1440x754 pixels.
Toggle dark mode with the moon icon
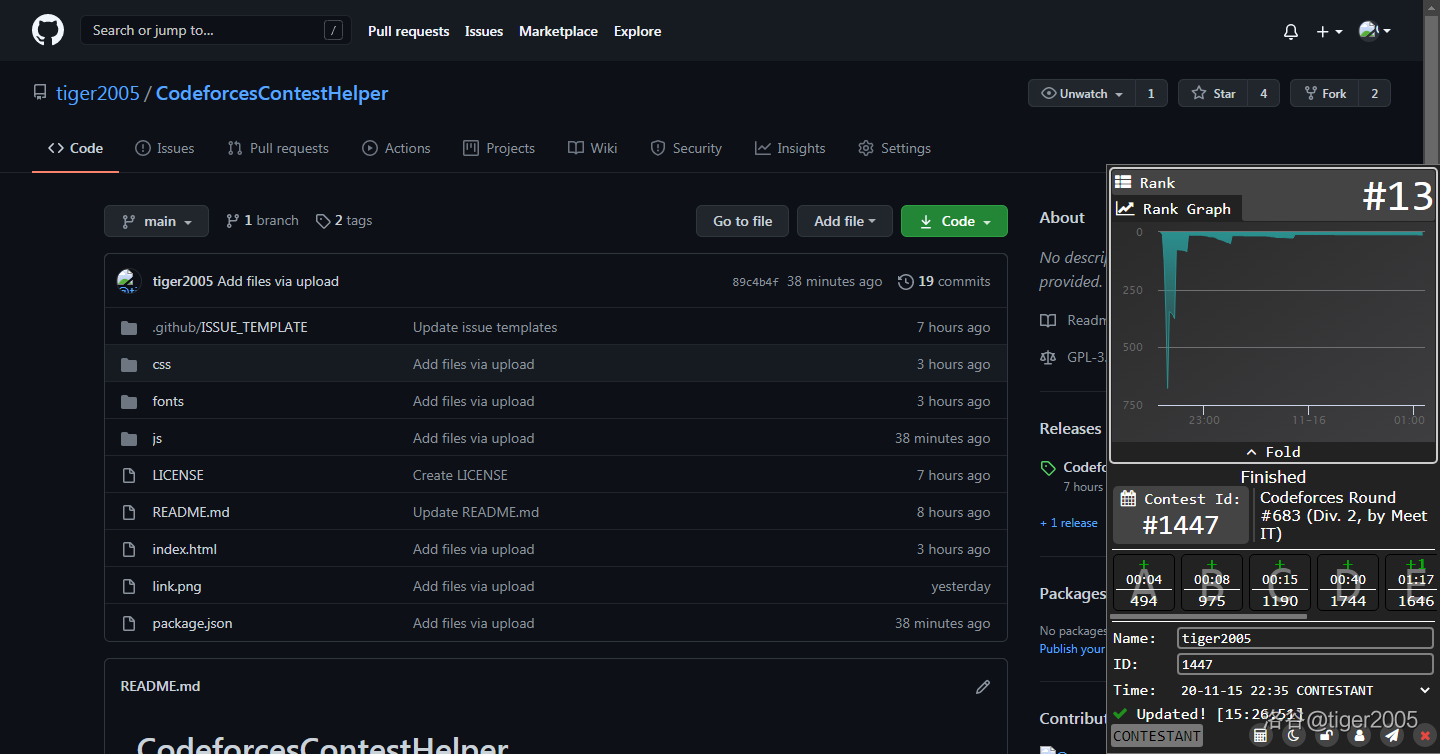[x=1293, y=736]
